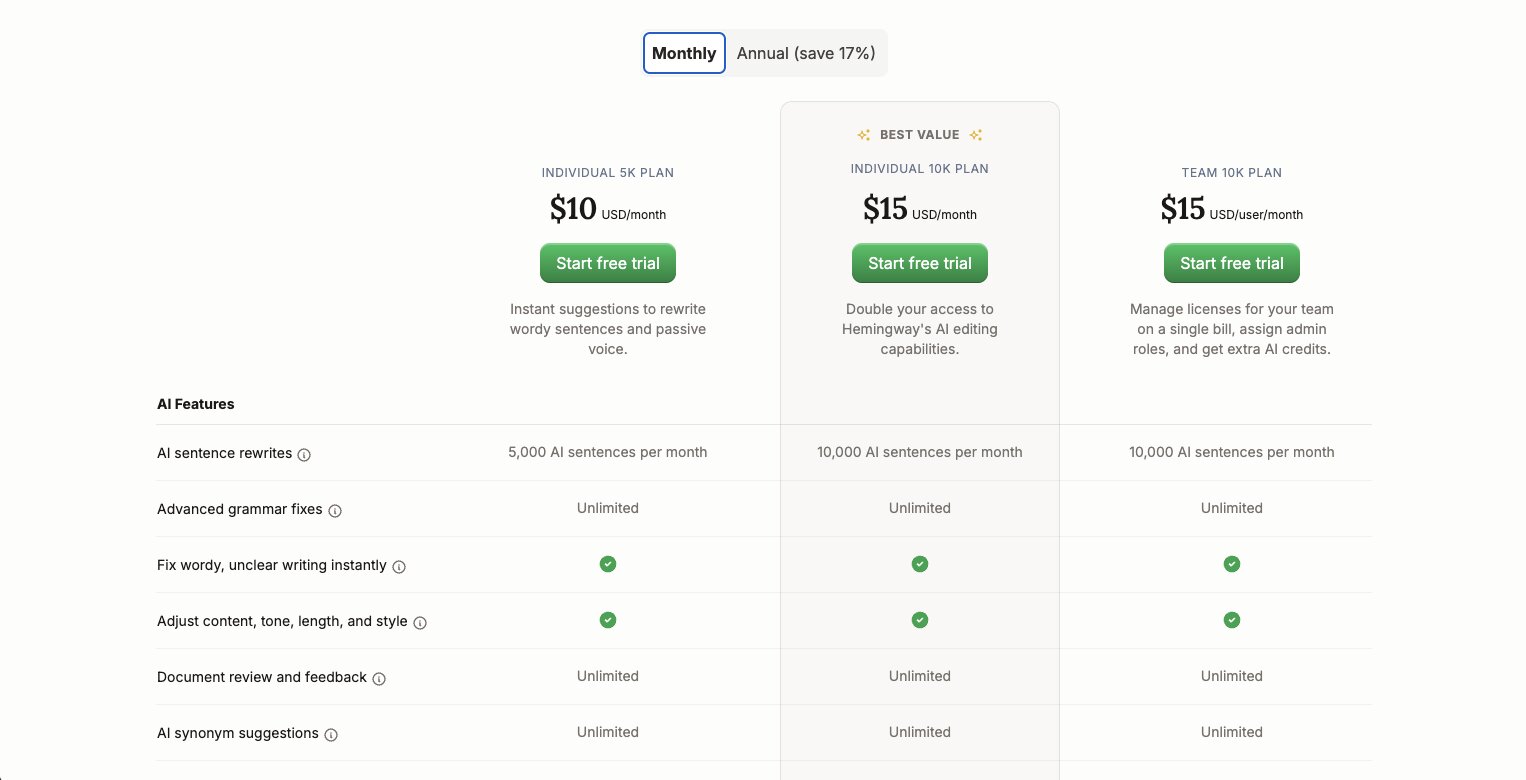This screenshot has height=780, width=1526.
Task: Click the info icon beside Advanced grammar fixes
Action: (x=336, y=510)
